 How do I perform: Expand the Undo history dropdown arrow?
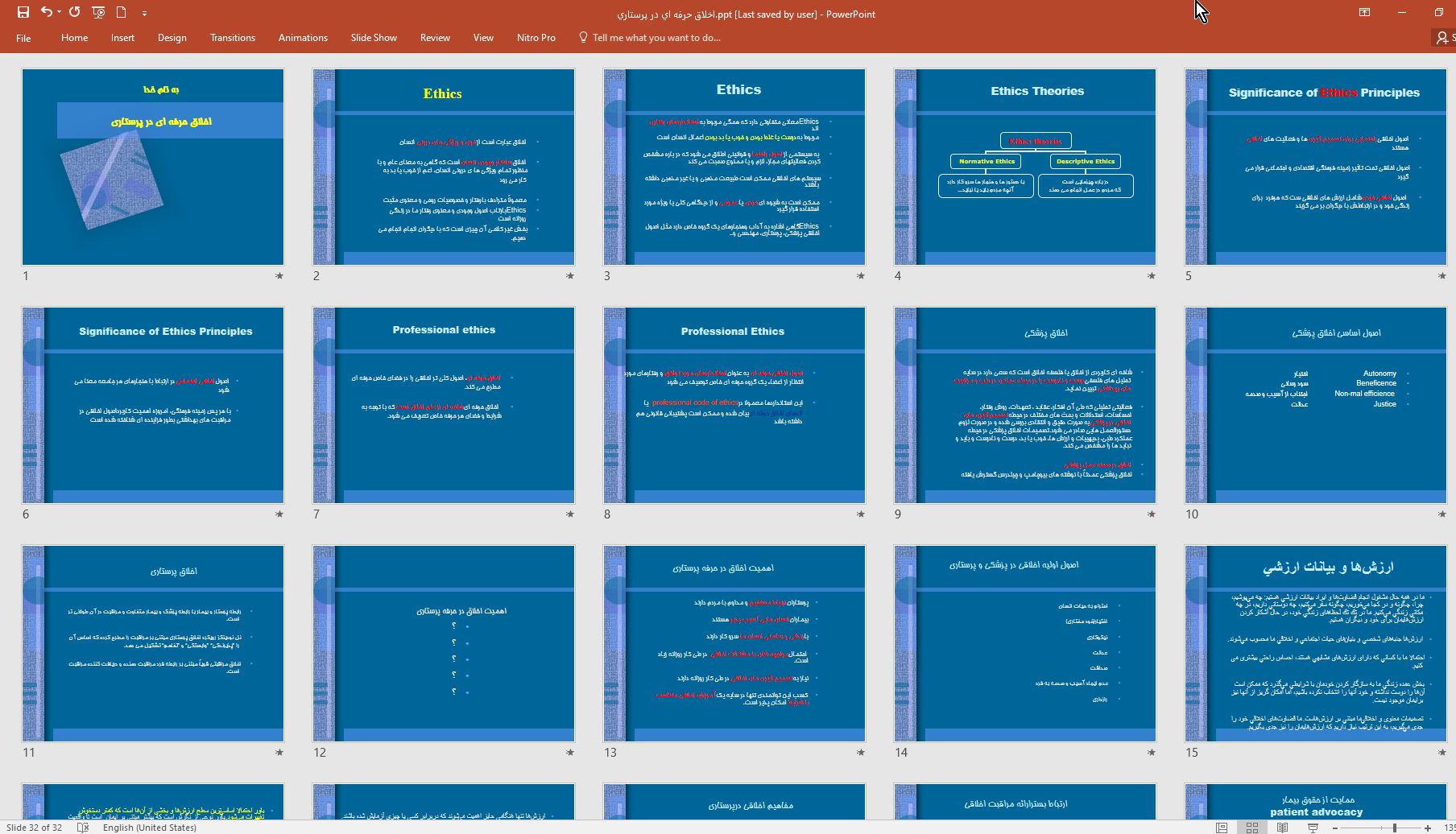tap(60, 13)
